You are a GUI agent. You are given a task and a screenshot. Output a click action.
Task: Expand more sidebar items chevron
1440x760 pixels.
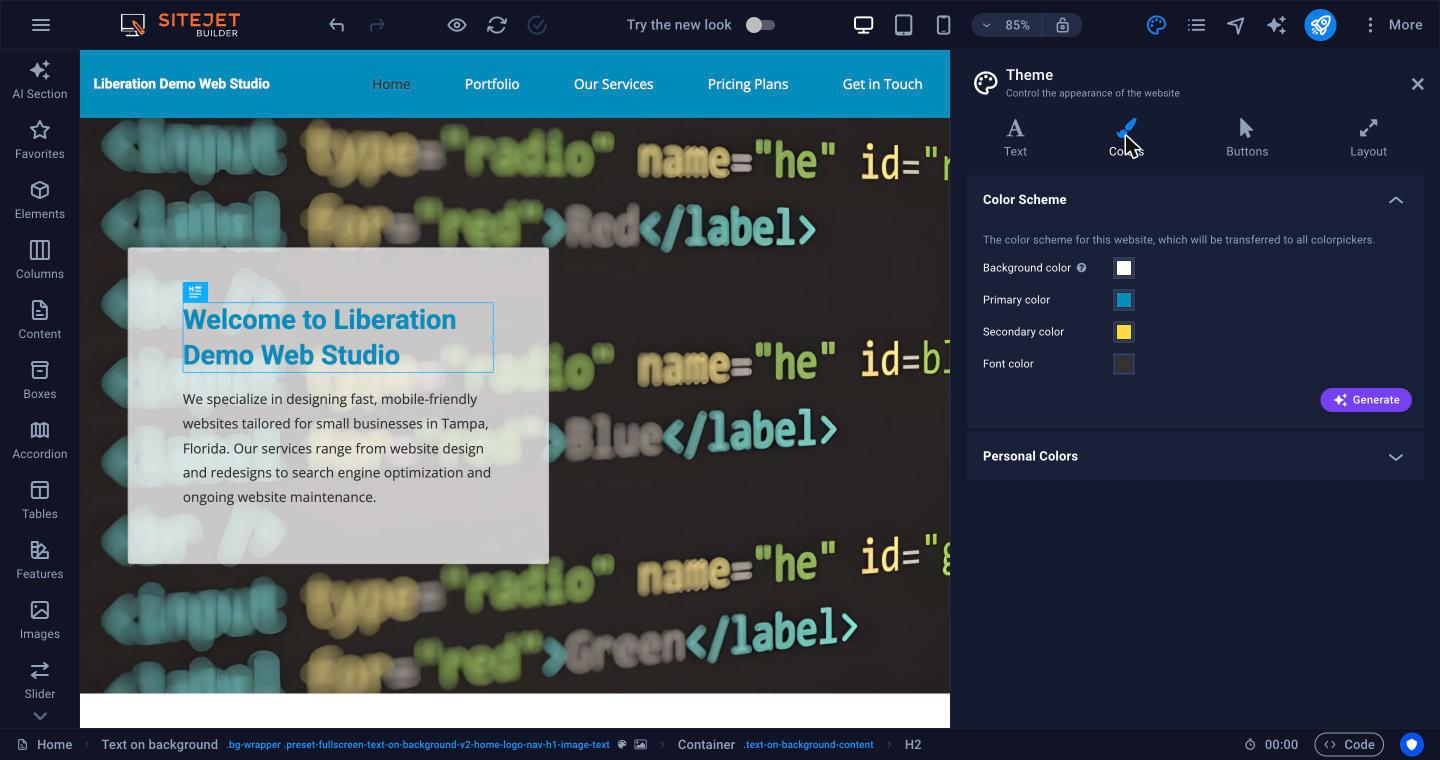pos(40,716)
